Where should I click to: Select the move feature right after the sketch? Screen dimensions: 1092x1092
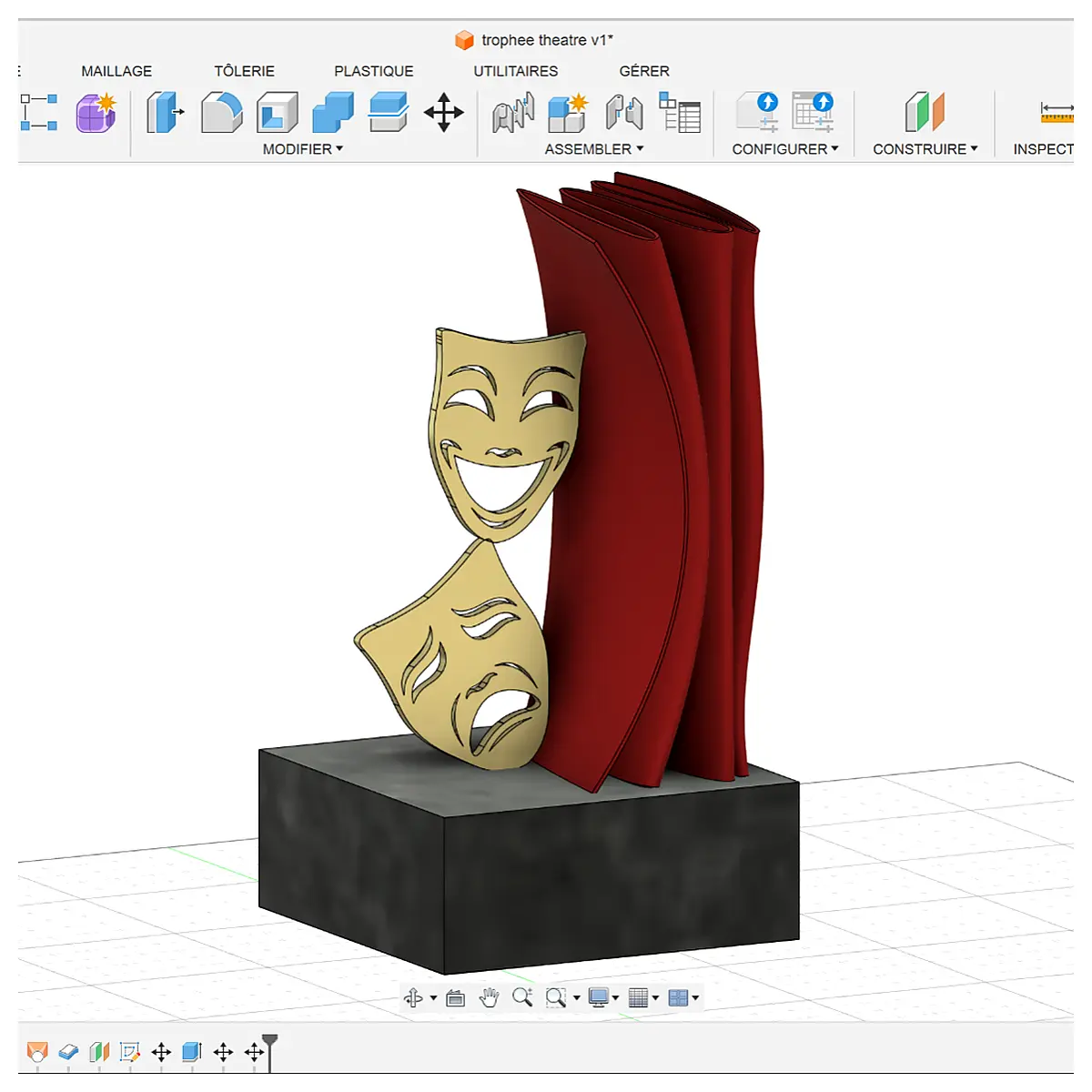point(161,1052)
